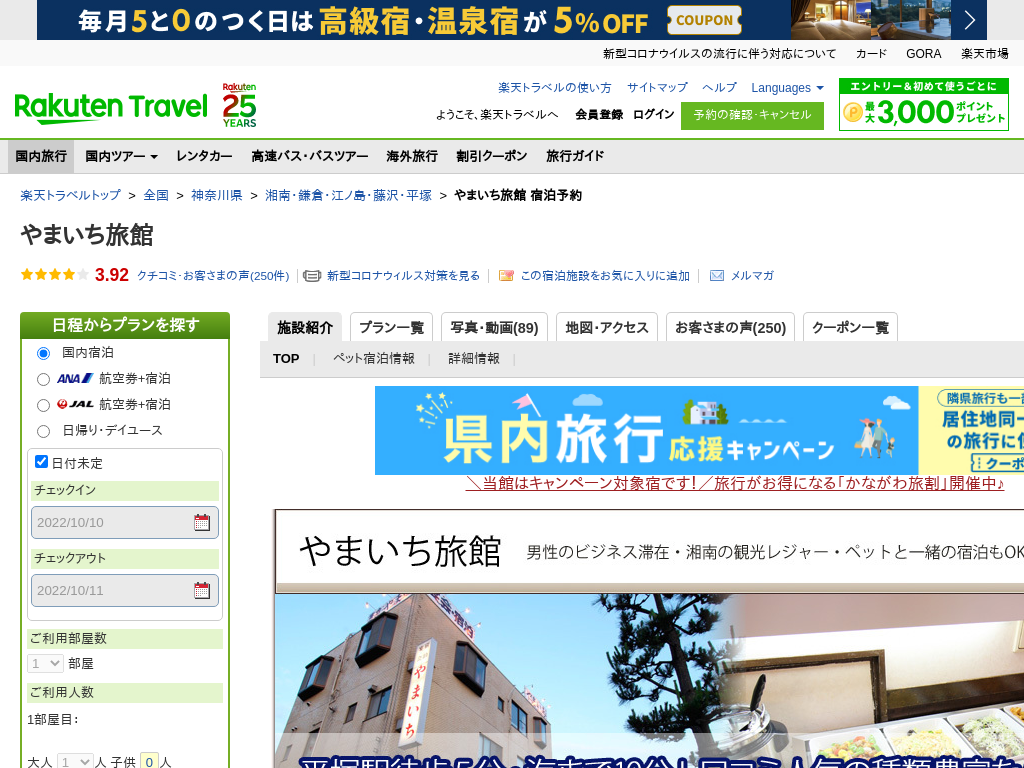Click この宿泊施設をお気に入りに追加 link
This screenshot has width=1024, height=768.
pyautogui.click(x=605, y=276)
